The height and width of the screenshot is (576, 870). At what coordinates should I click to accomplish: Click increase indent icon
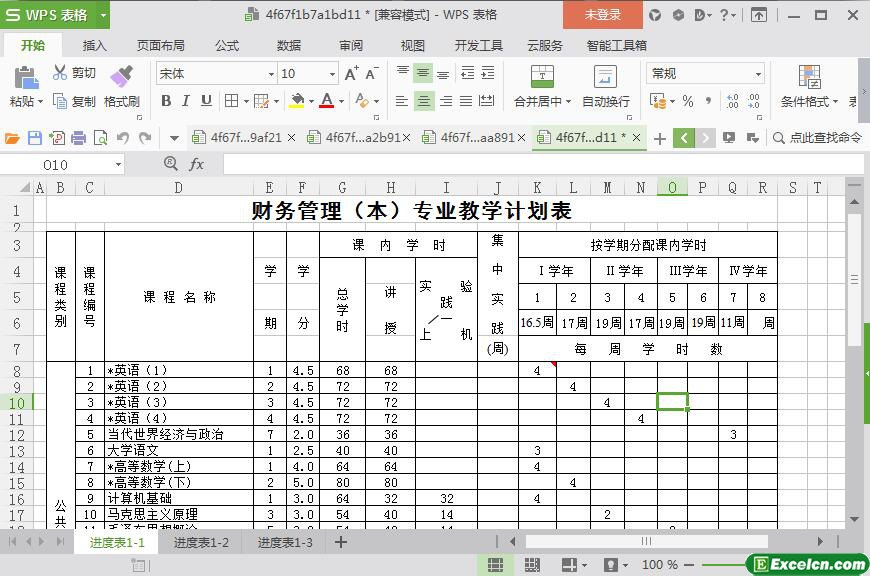click(488, 72)
